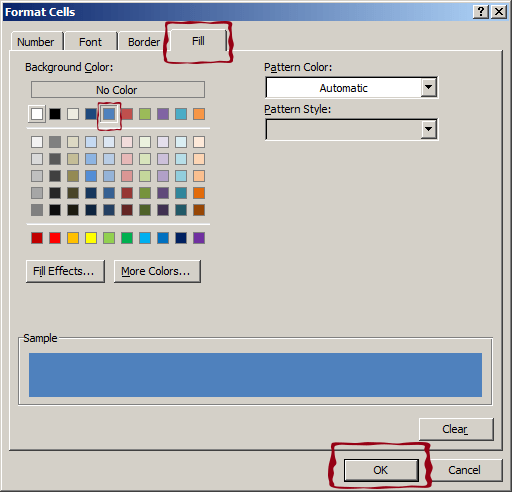
Task: Choose blue standard color swatch
Action: tap(163, 238)
